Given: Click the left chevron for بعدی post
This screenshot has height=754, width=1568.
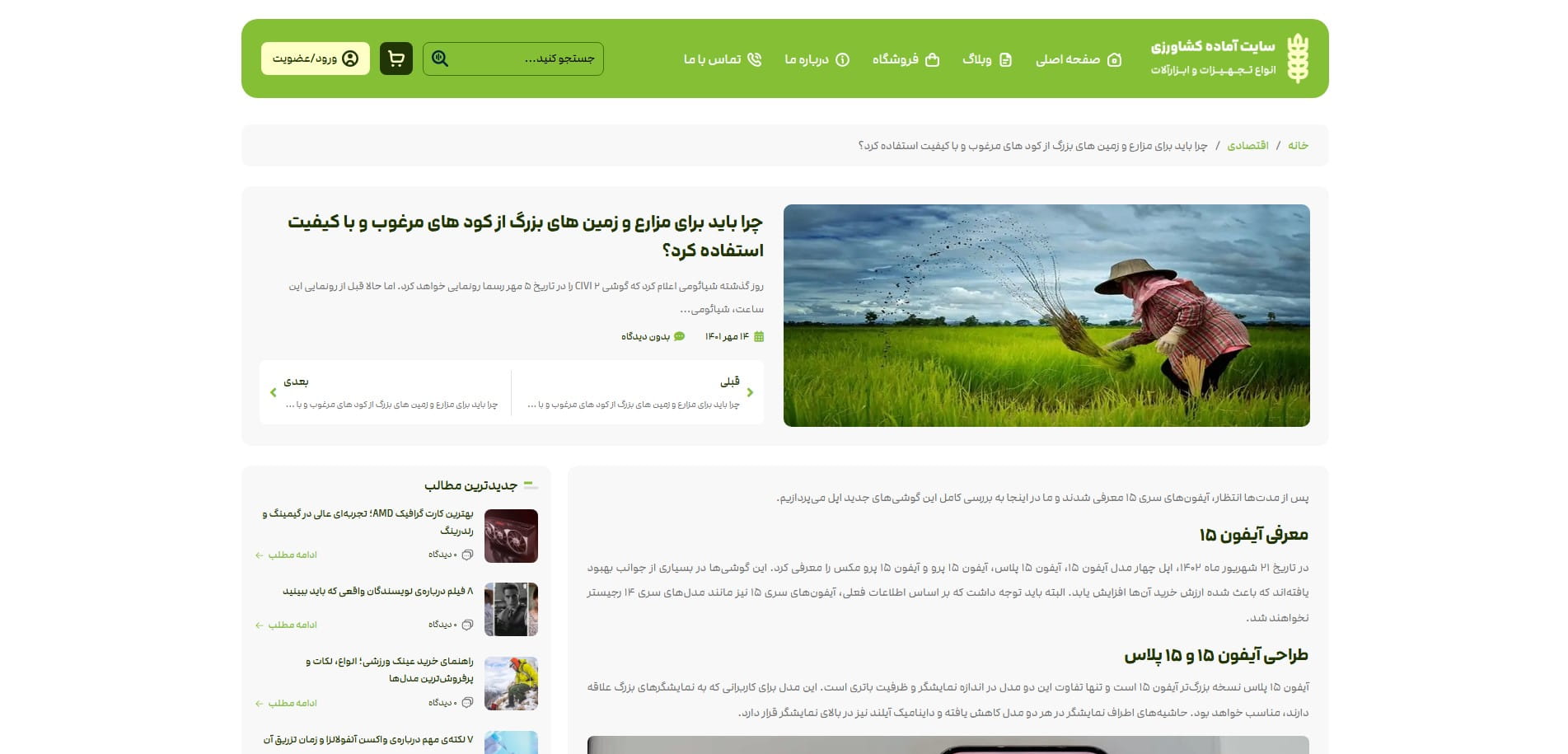Looking at the screenshot, I should click(x=274, y=392).
